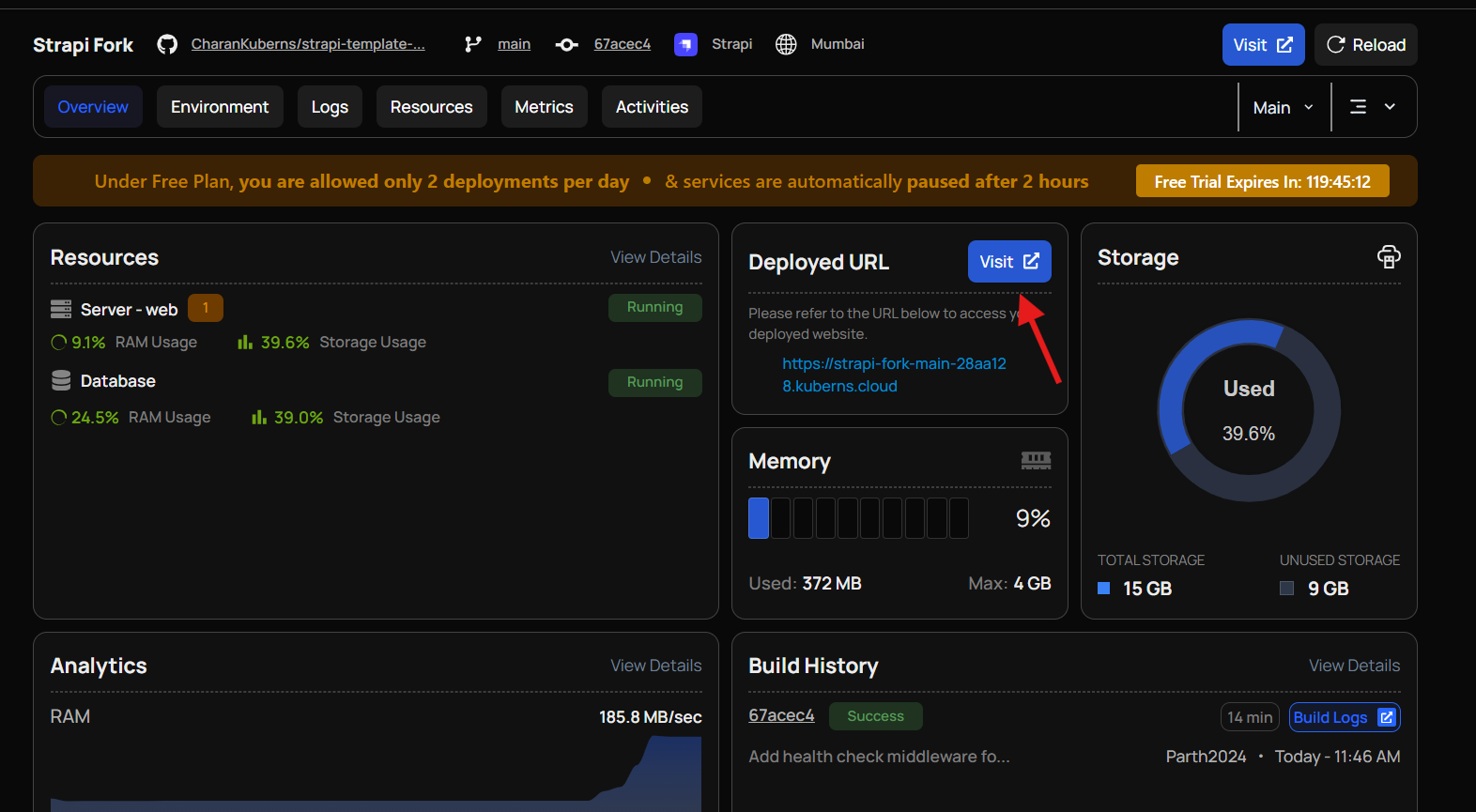The width and height of the screenshot is (1476, 812).
Task: Click the Used: 372 MB memory text
Action: (805, 583)
